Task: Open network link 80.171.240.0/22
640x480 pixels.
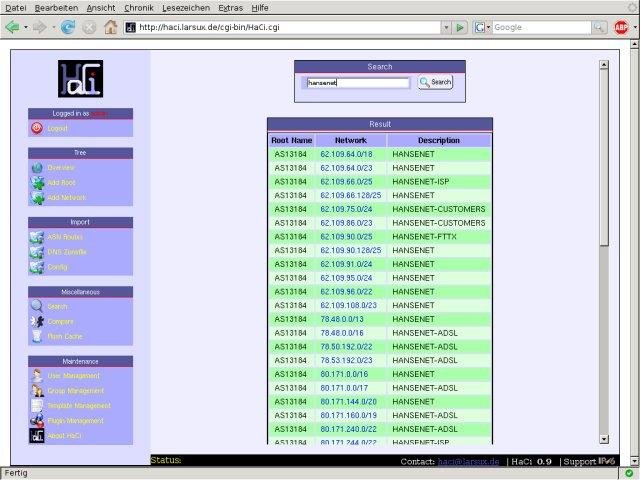Action: (x=348, y=429)
